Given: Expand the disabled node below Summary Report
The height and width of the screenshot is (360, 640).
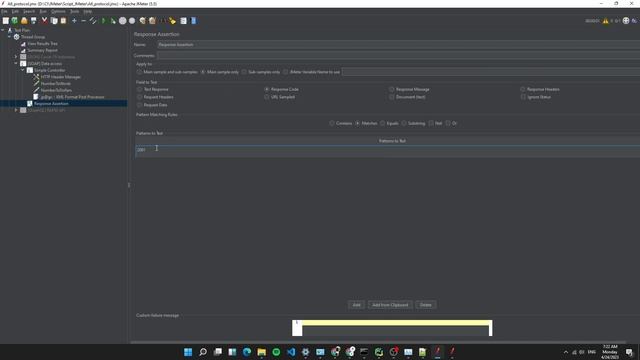Looking at the screenshot, I should click(x=16, y=57).
